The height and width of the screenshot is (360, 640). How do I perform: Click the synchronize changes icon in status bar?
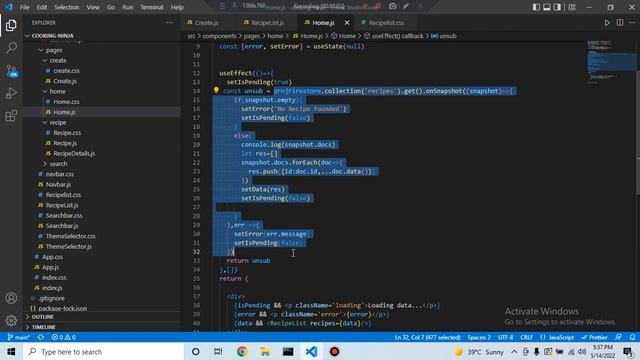[41, 337]
